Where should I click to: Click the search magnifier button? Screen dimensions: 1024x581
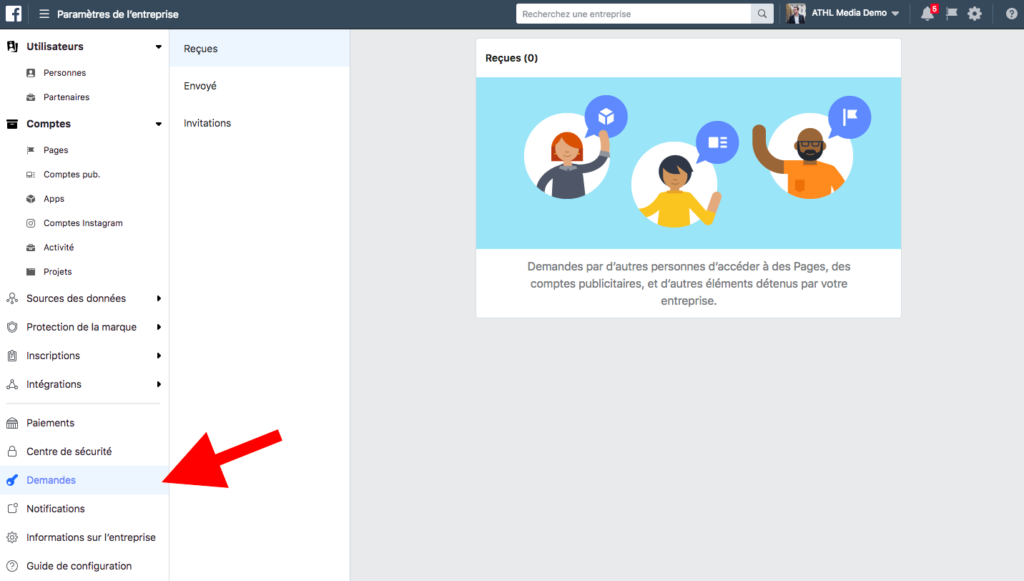[x=763, y=14]
